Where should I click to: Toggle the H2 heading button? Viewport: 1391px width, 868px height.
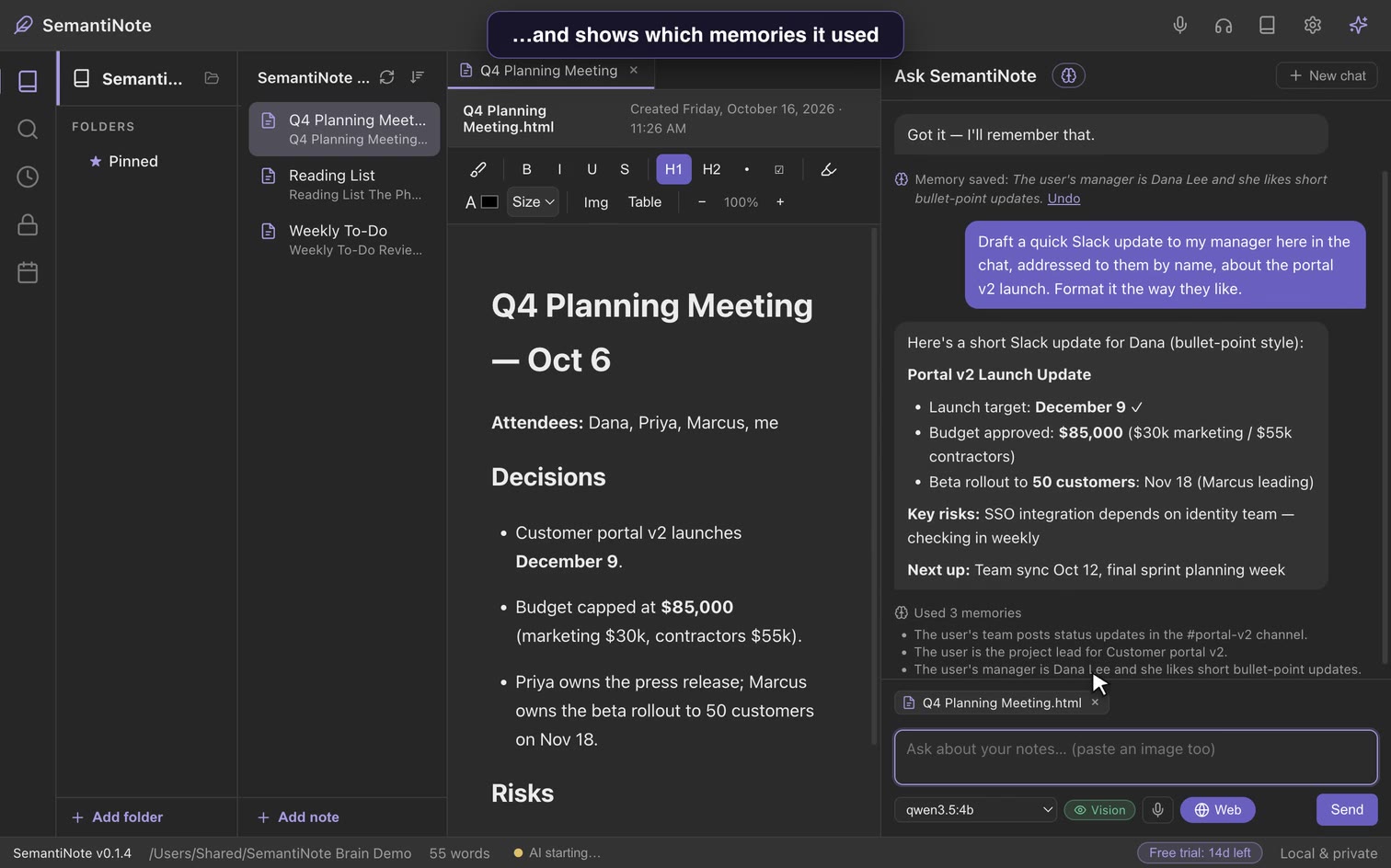click(711, 169)
